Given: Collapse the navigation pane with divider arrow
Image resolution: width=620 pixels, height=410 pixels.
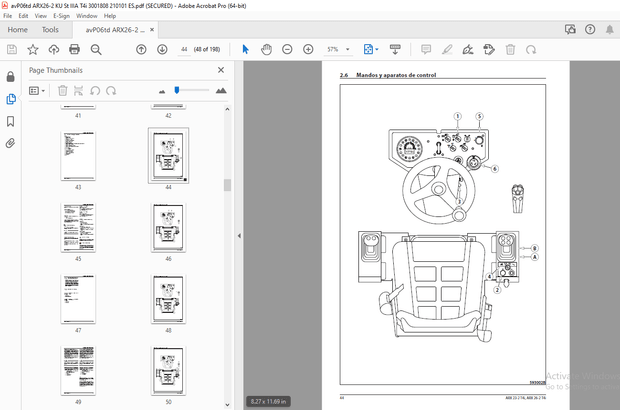Looking at the screenshot, I should (x=238, y=236).
